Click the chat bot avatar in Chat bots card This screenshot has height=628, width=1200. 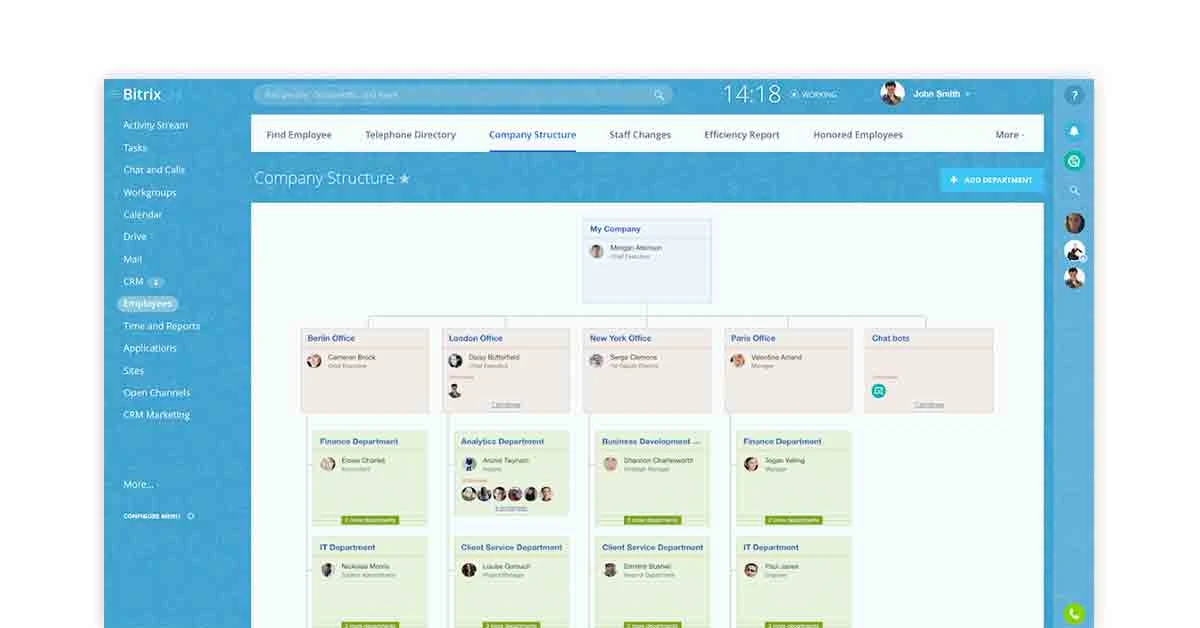point(879,391)
